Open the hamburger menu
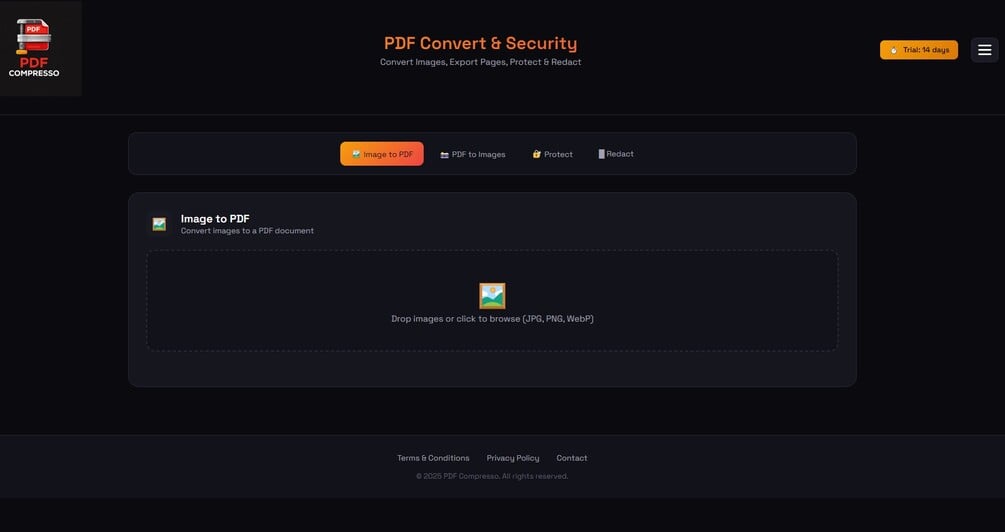 (x=984, y=50)
